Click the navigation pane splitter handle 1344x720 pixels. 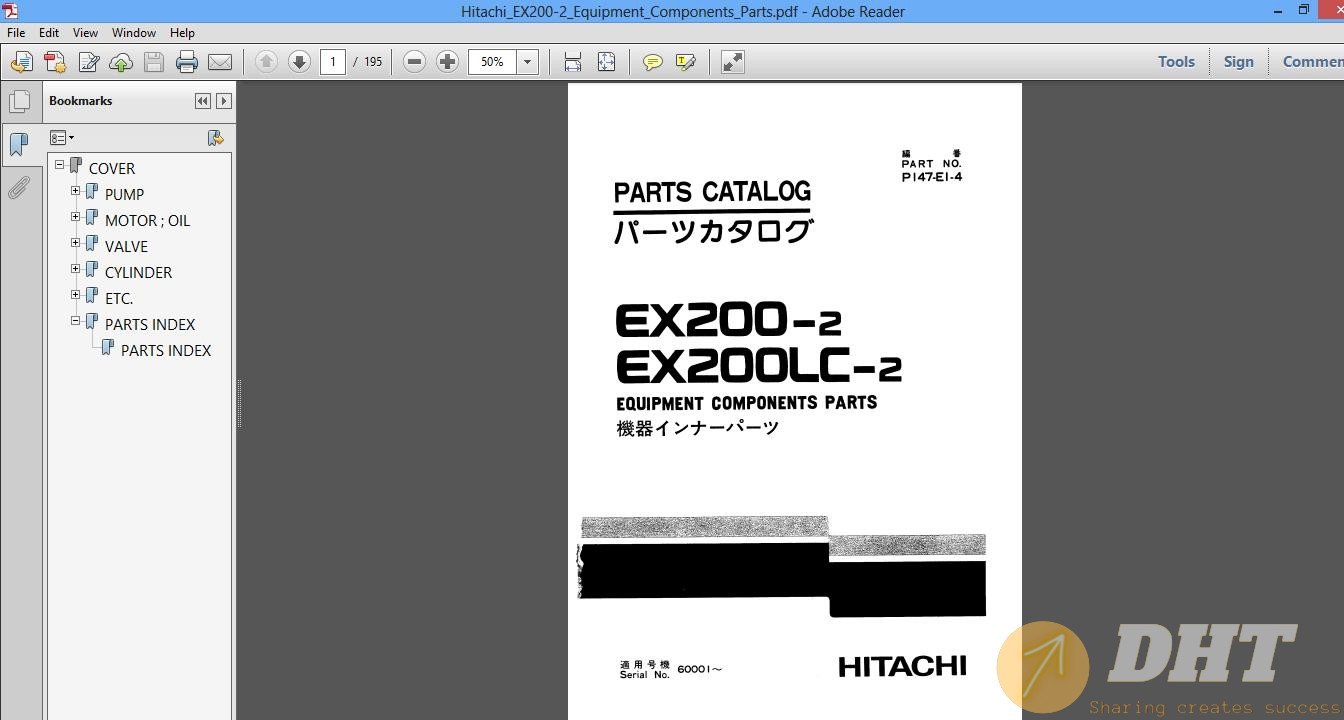click(x=239, y=403)
